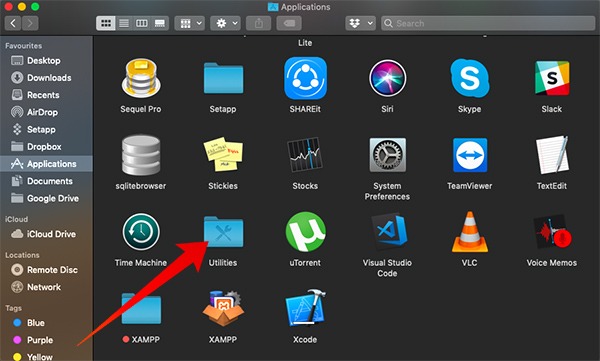Filter by the Blue tag

pos(46,323)
